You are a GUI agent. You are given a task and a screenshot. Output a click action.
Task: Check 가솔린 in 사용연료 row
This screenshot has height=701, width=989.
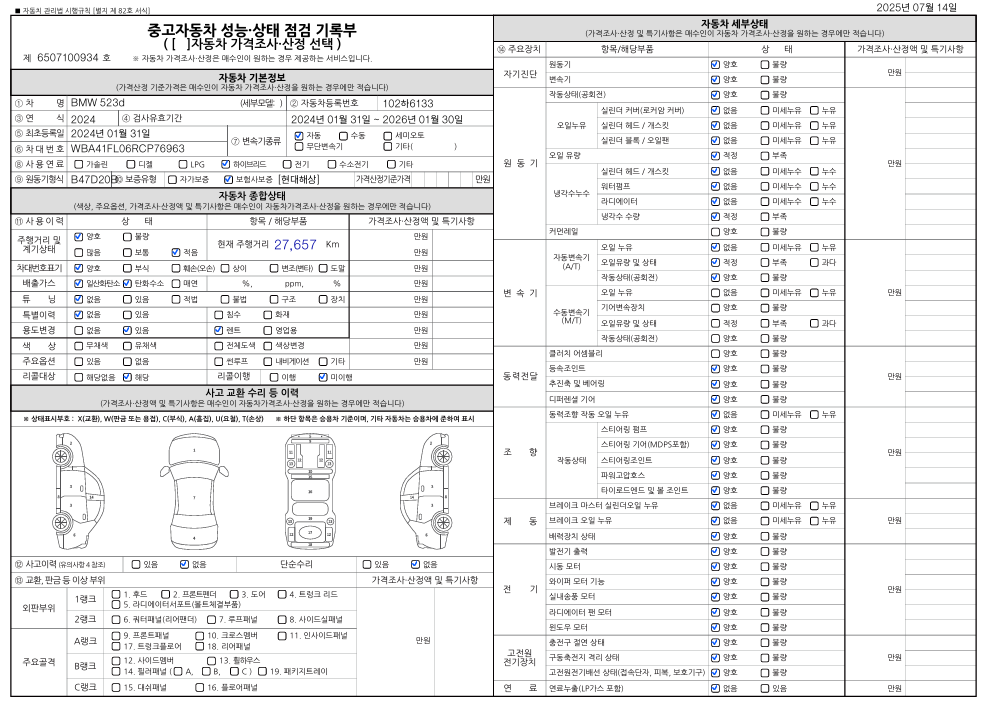coord(79,164)
